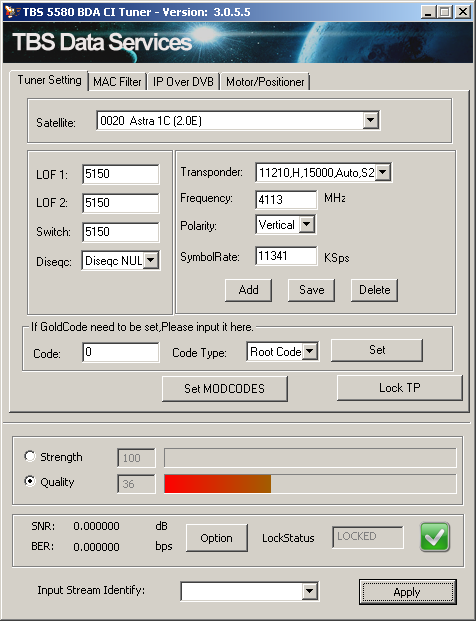Expand the Input Stream Identify dropdown

point(310,592)
